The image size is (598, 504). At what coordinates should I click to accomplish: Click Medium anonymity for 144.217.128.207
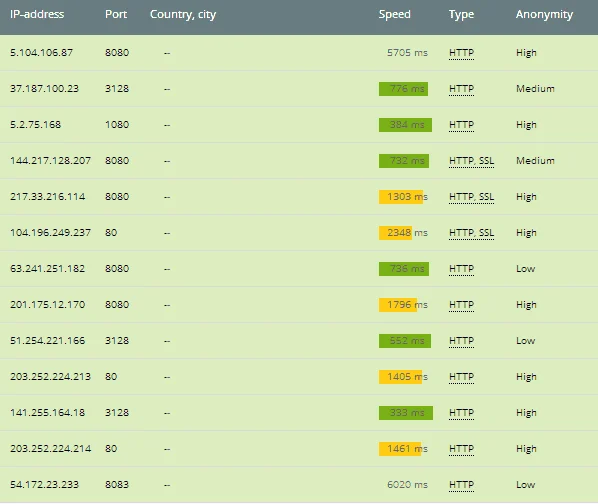click(x=535, y=161)
